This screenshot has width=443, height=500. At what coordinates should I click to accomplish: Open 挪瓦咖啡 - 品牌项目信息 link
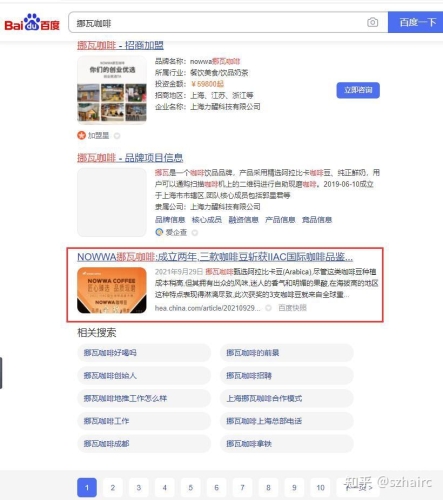130,158
